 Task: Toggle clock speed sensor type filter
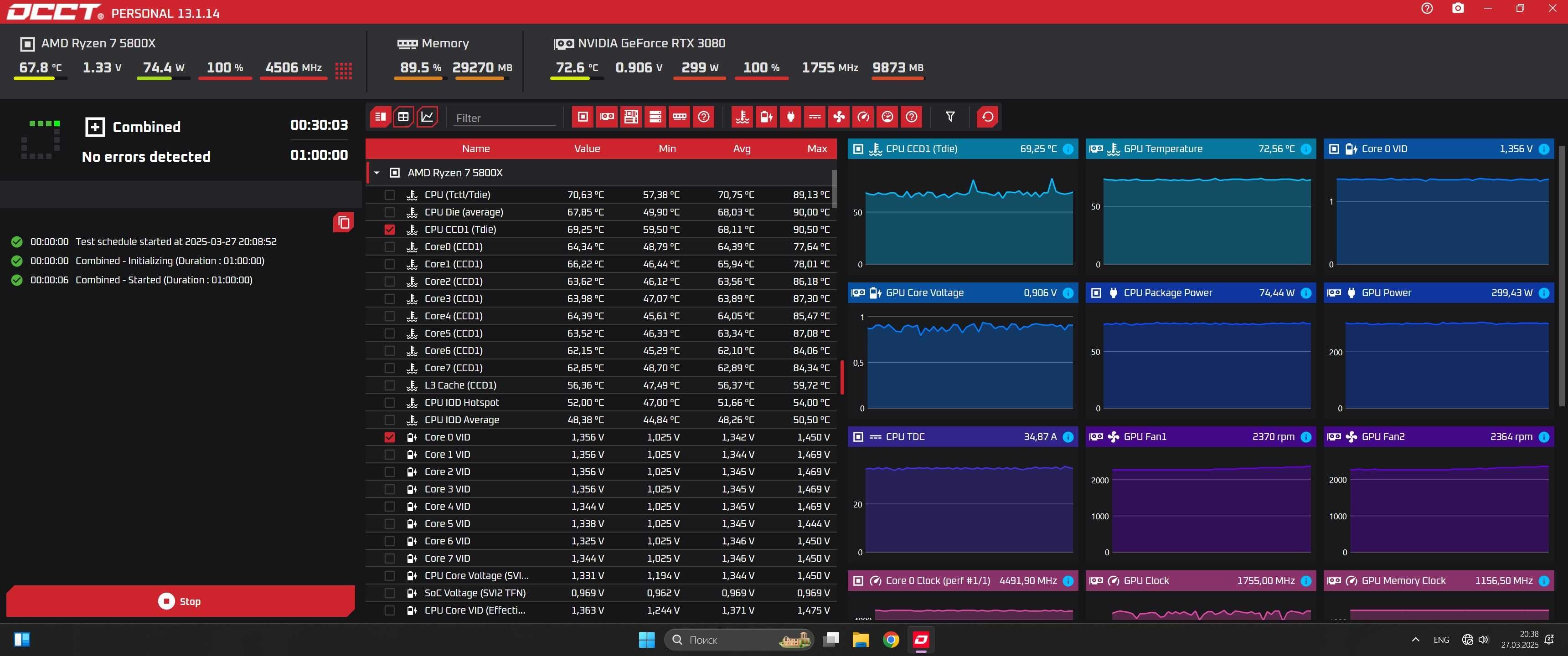(x=863, y=117)
